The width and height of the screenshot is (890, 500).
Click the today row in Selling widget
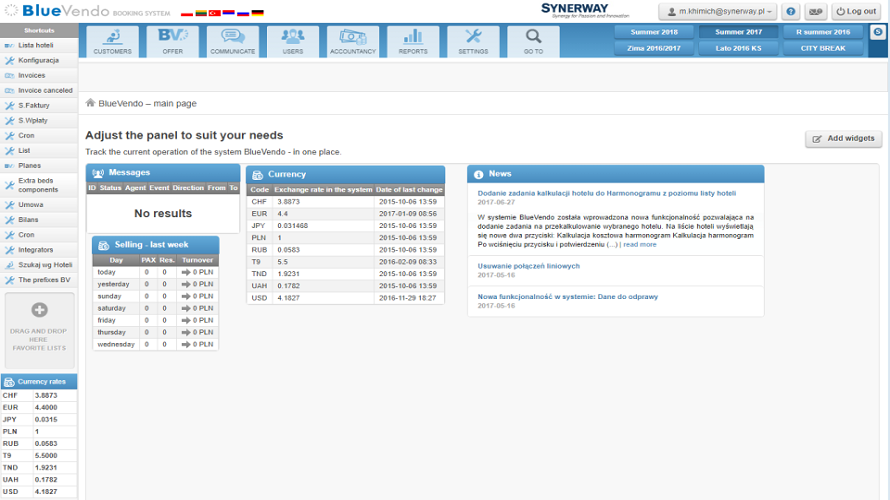156,272
